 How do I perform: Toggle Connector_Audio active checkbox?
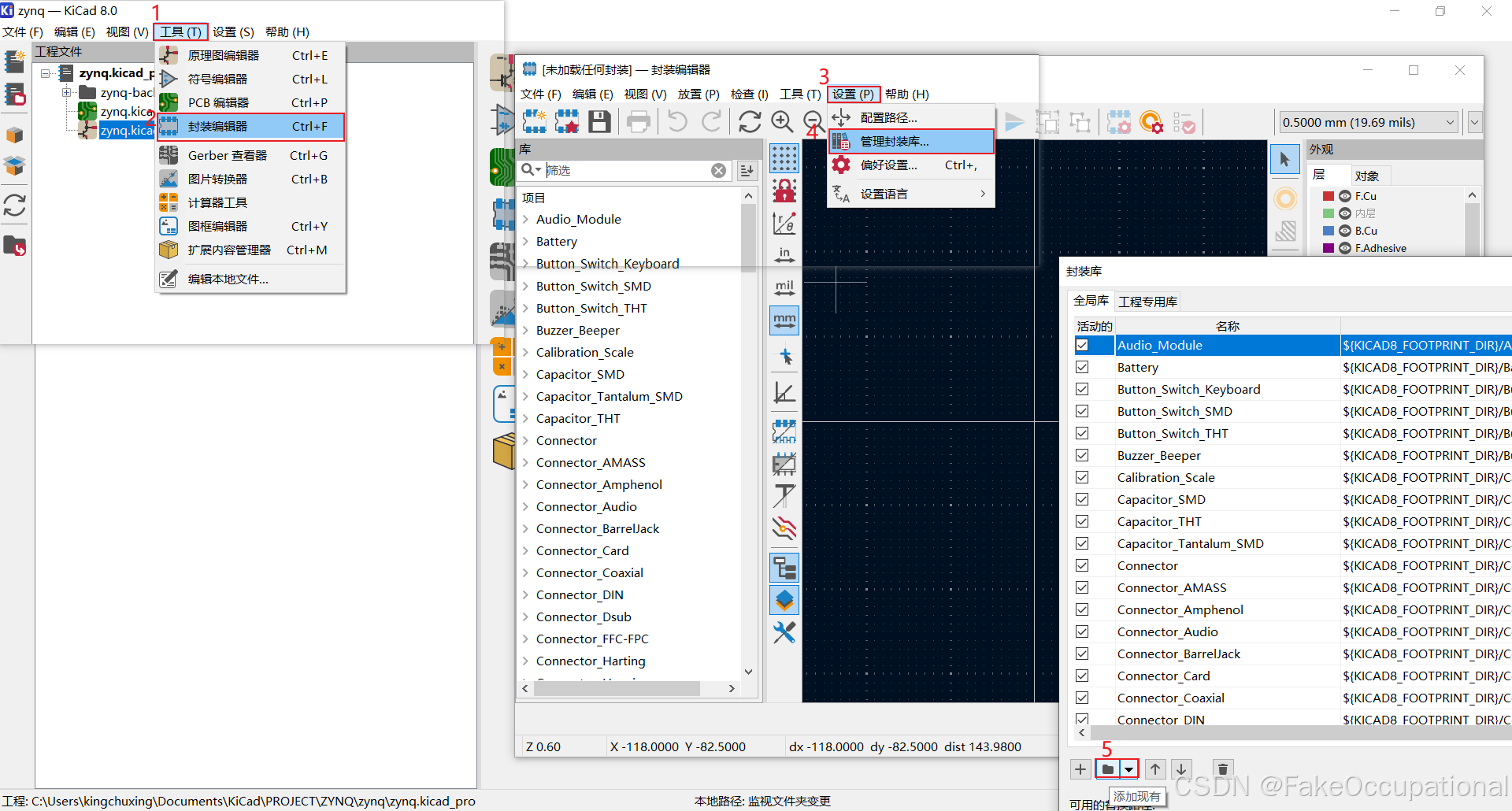(1082, 631)
